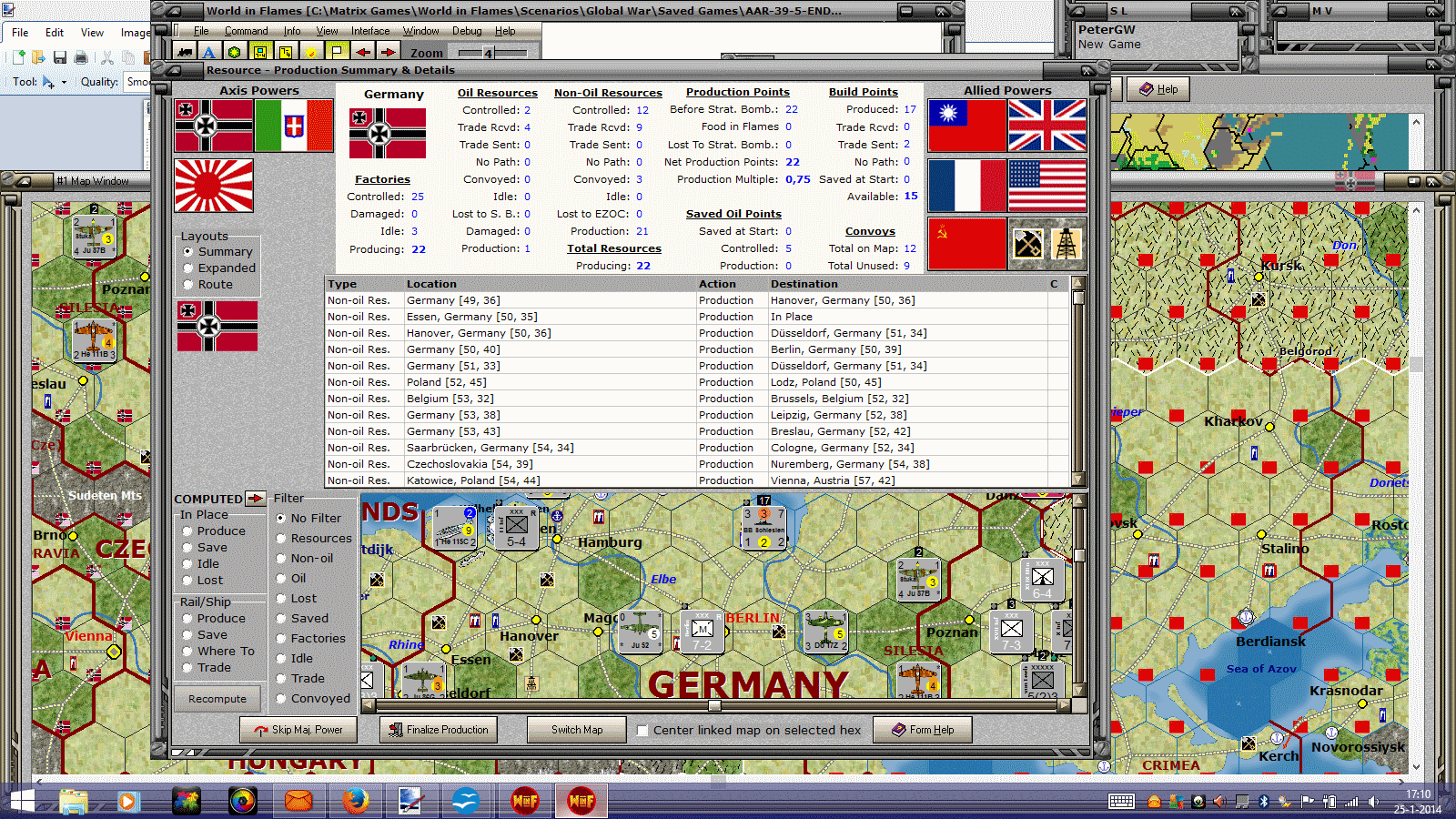Click the oil derrick icon
The image size is (1456, 819).
[x=1067, y=244]
